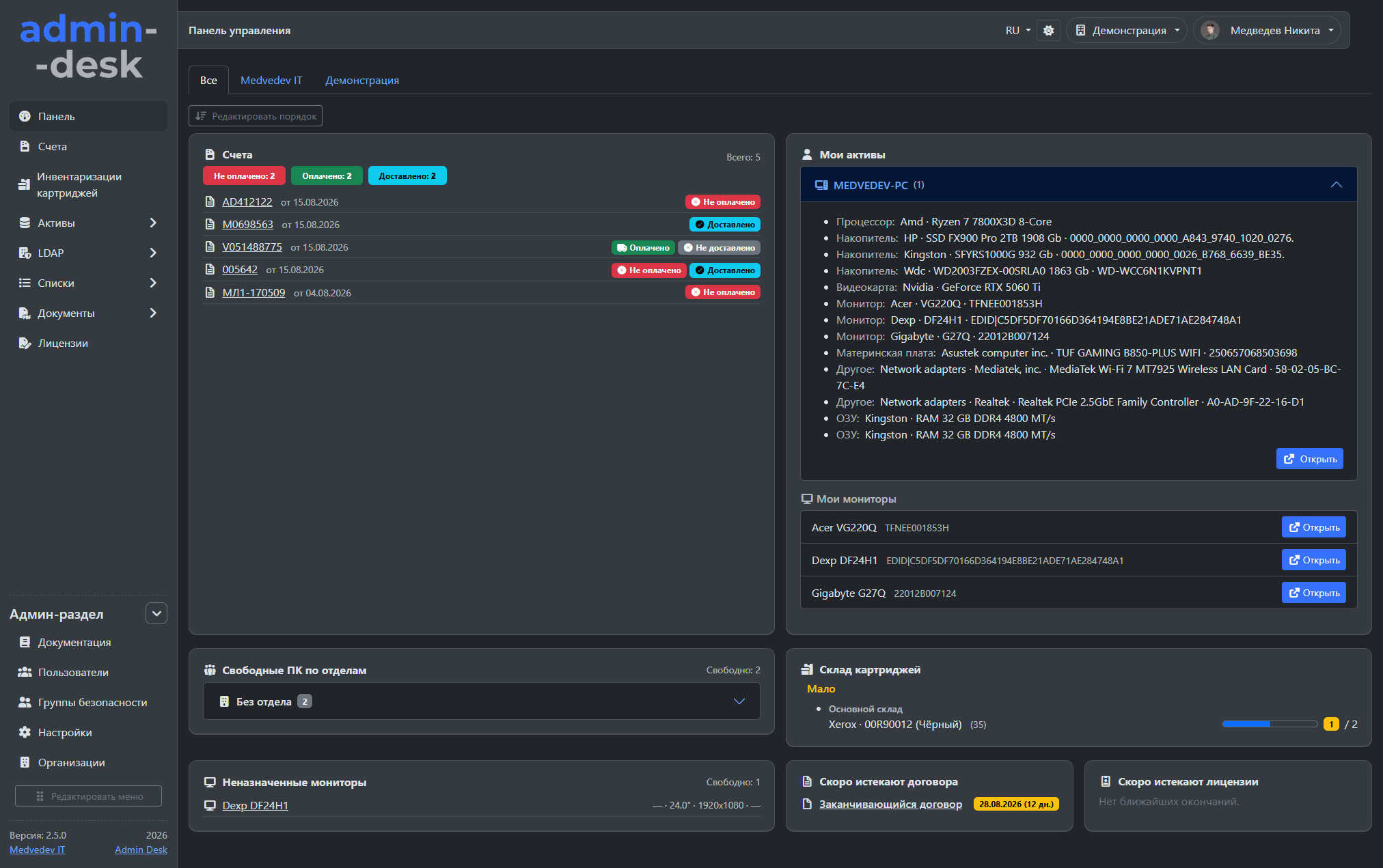Expand the Документы submenu chevron
Viewport: 1383px width, 868px height.
(153, 313)
